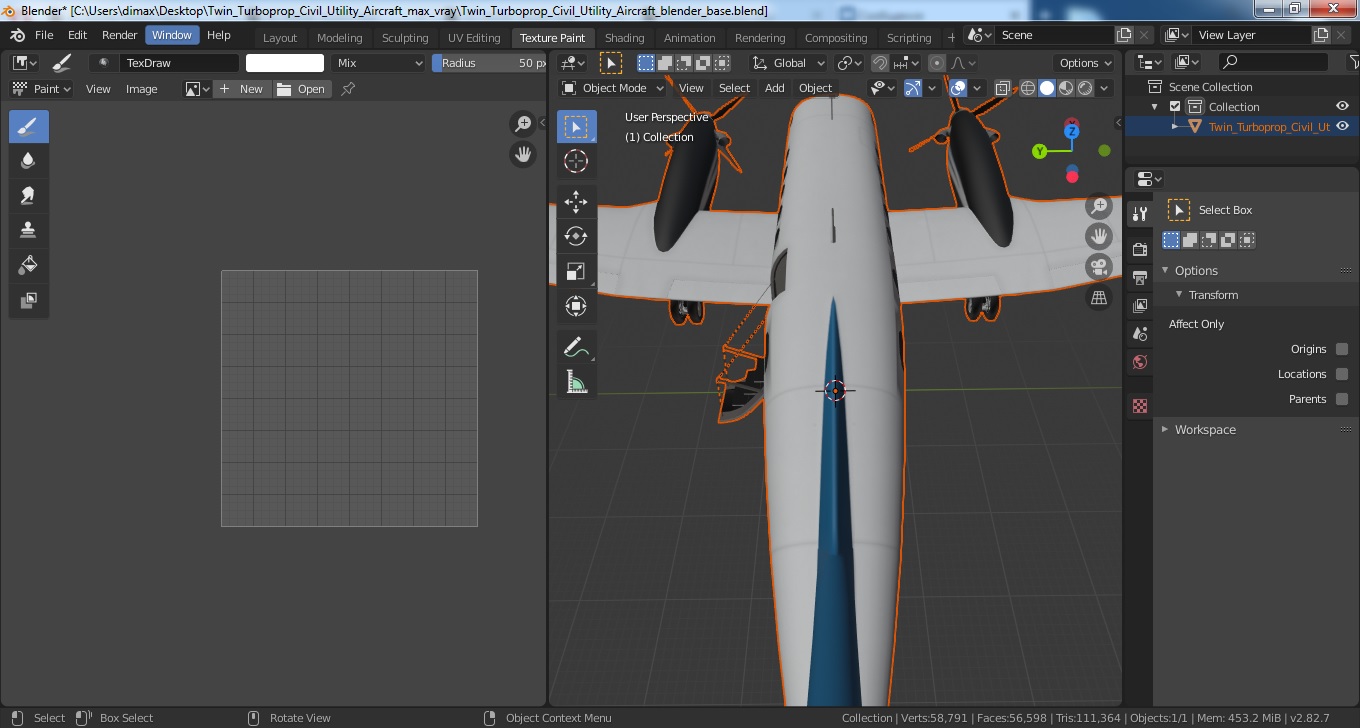Switch to the Shading workspace tab
The height and width of the screenshot is (728, 1360).
pyautogui.click(x=625, y=38)
